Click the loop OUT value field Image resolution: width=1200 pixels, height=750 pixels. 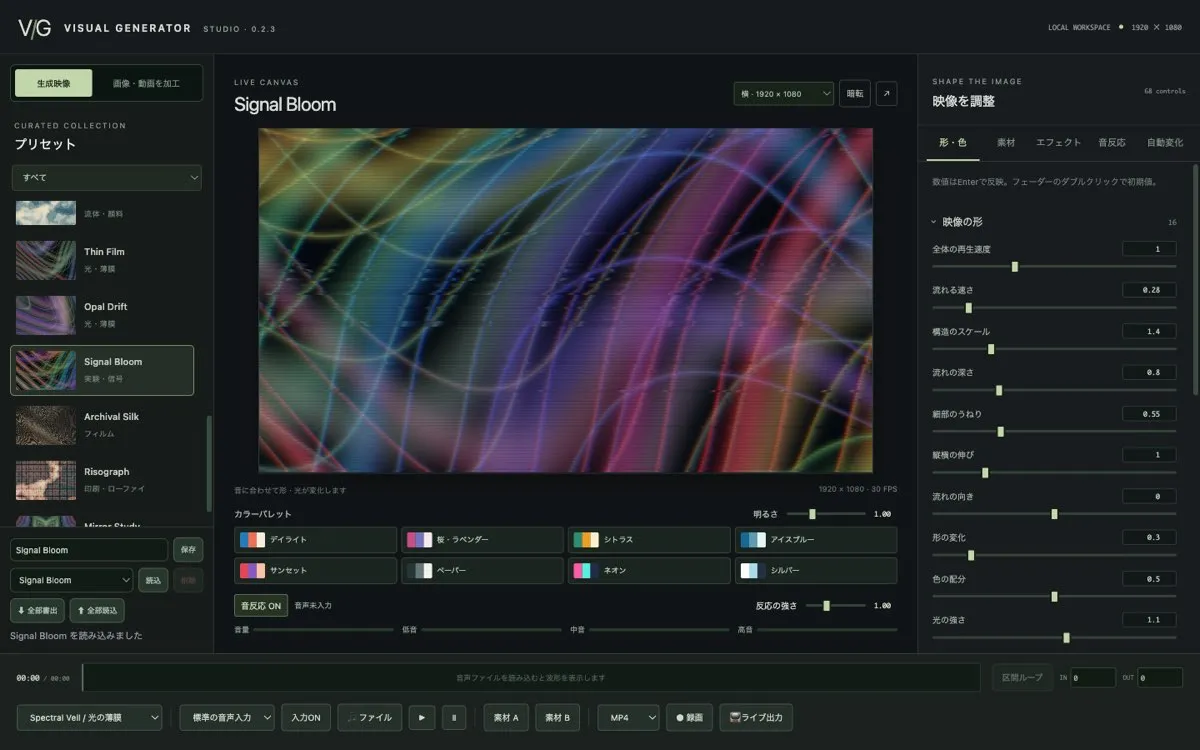(1160, 678)
